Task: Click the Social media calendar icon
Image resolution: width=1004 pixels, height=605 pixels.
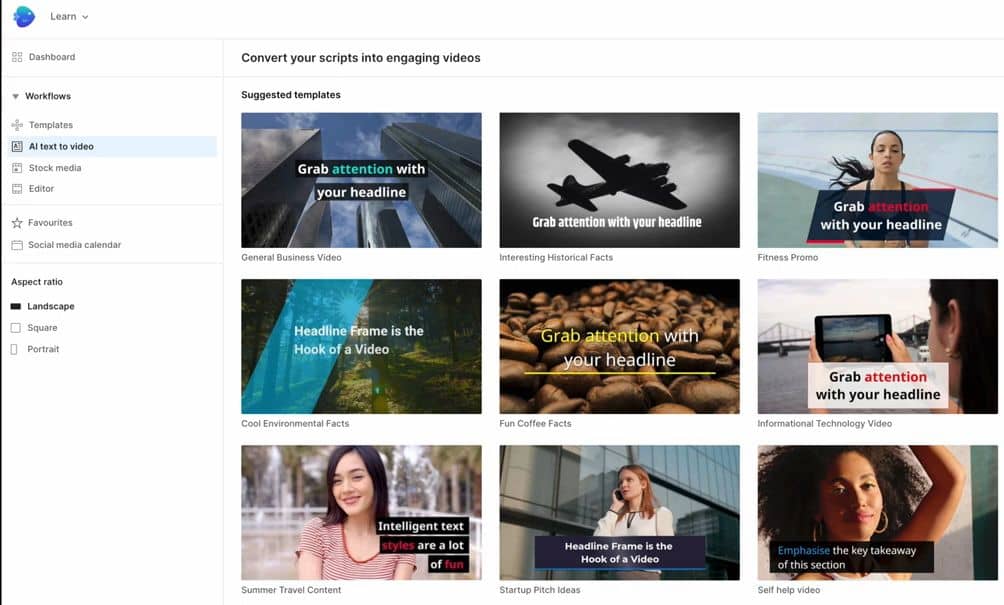Action: tap(17, 245)
